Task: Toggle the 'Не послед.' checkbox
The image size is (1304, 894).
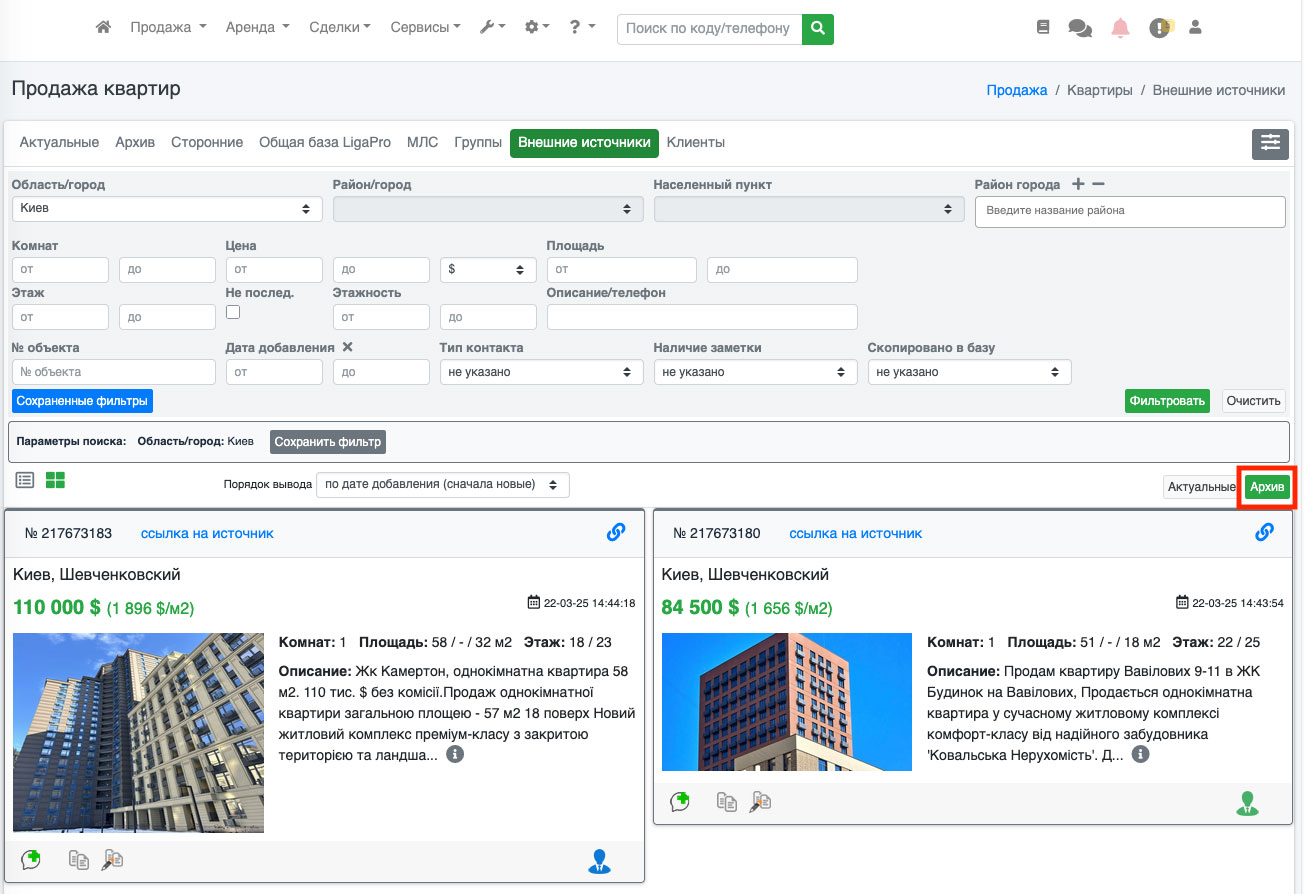Action: coord(233,312)
